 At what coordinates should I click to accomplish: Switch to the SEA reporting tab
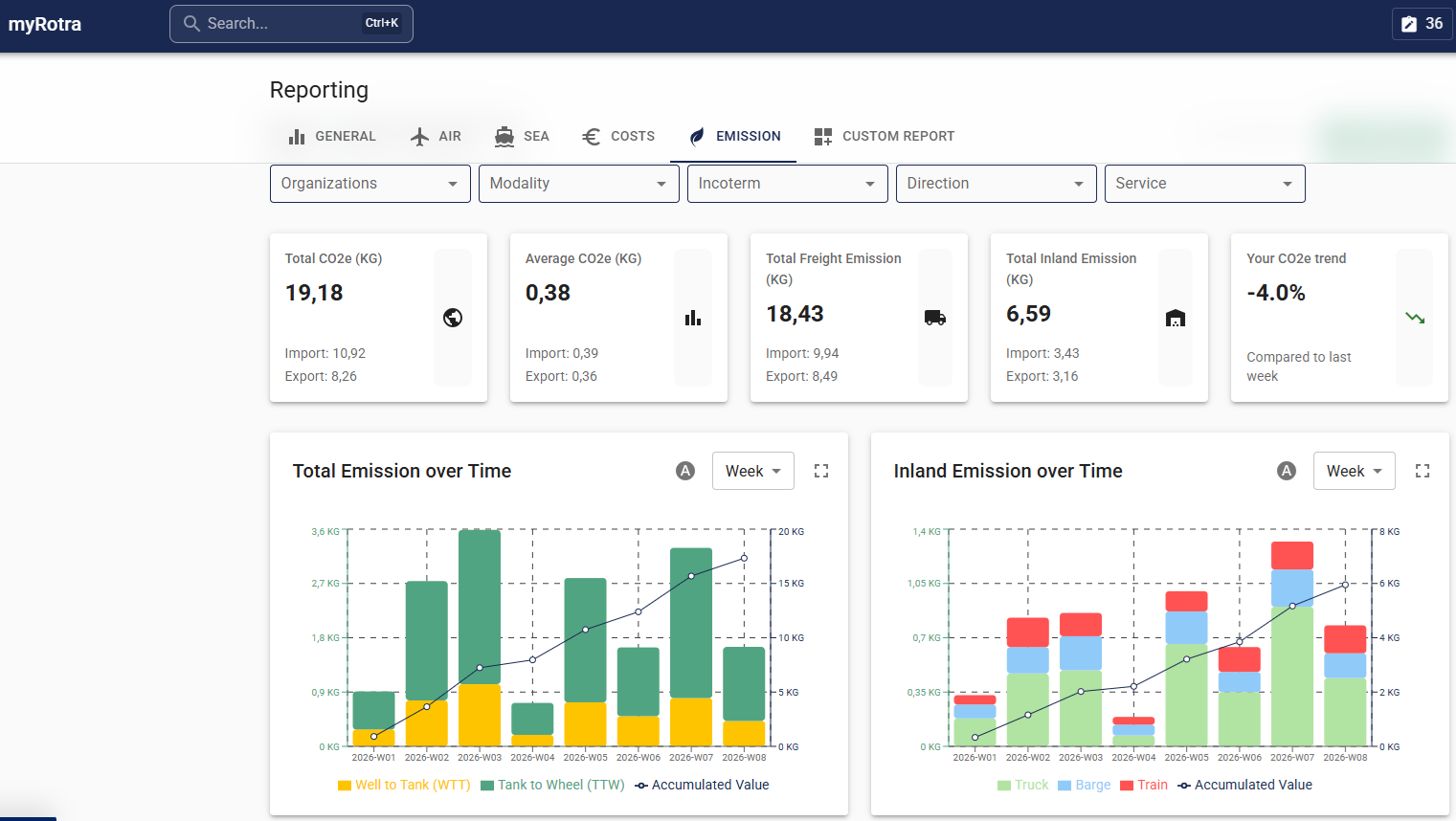[522, 136]
